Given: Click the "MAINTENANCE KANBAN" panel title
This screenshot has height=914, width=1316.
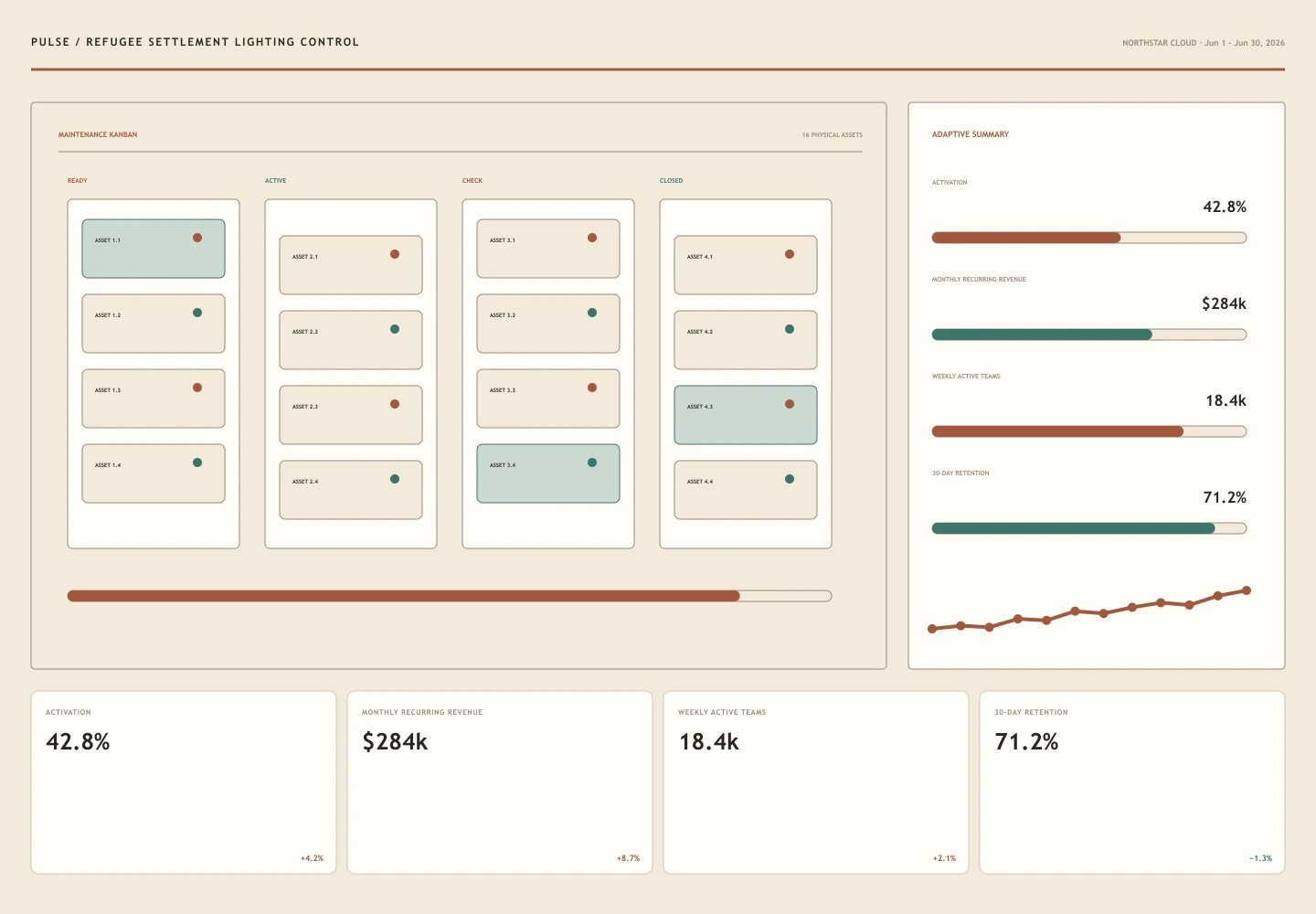Looking at the screenshot, I should (98, 135).
